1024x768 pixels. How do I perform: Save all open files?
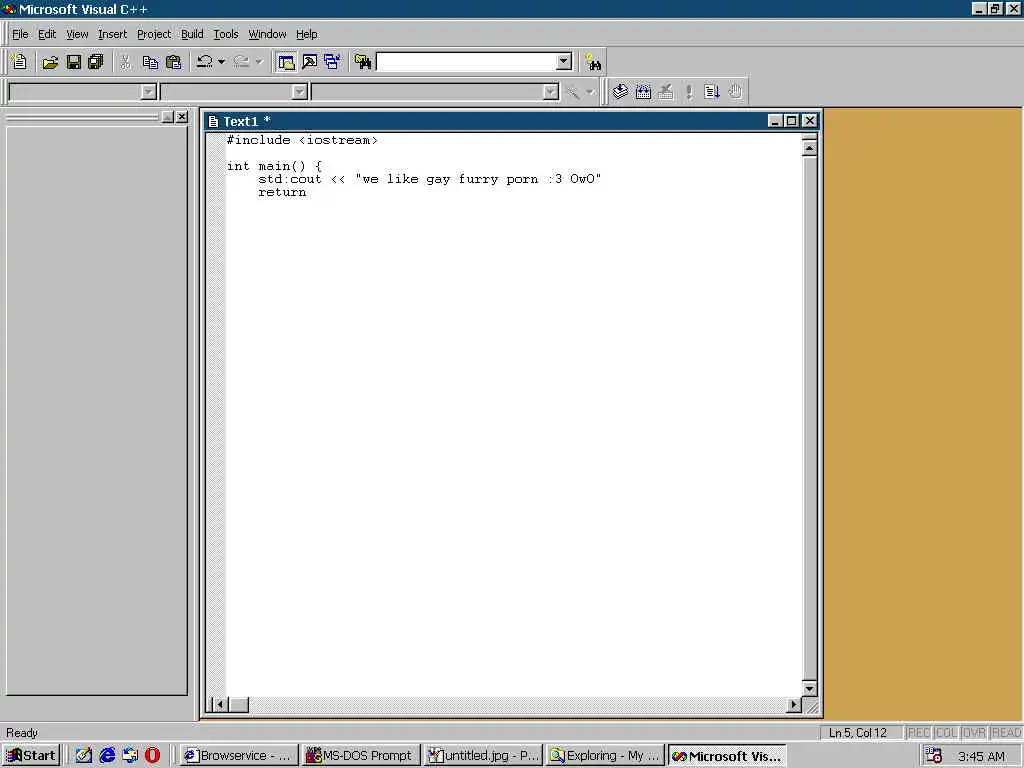96,62
